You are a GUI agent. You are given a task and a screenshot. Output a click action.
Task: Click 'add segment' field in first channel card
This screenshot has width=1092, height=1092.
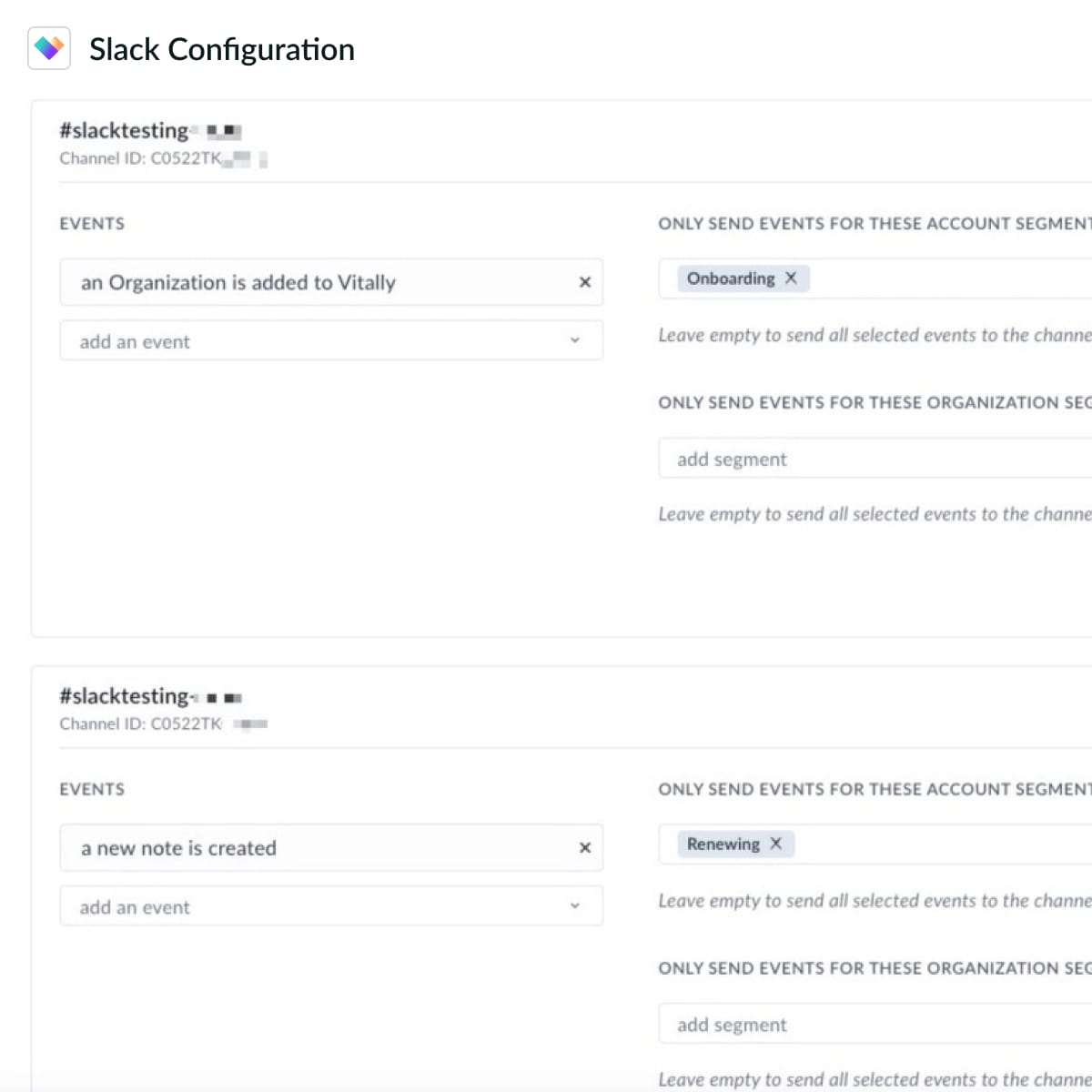(x=875, y=459)
